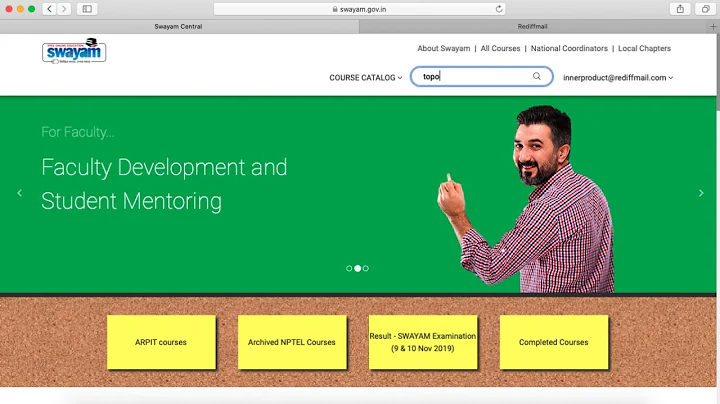Click the green fullscreen window button
Viewport: 720px width, 404px height.
pos(31,9)
